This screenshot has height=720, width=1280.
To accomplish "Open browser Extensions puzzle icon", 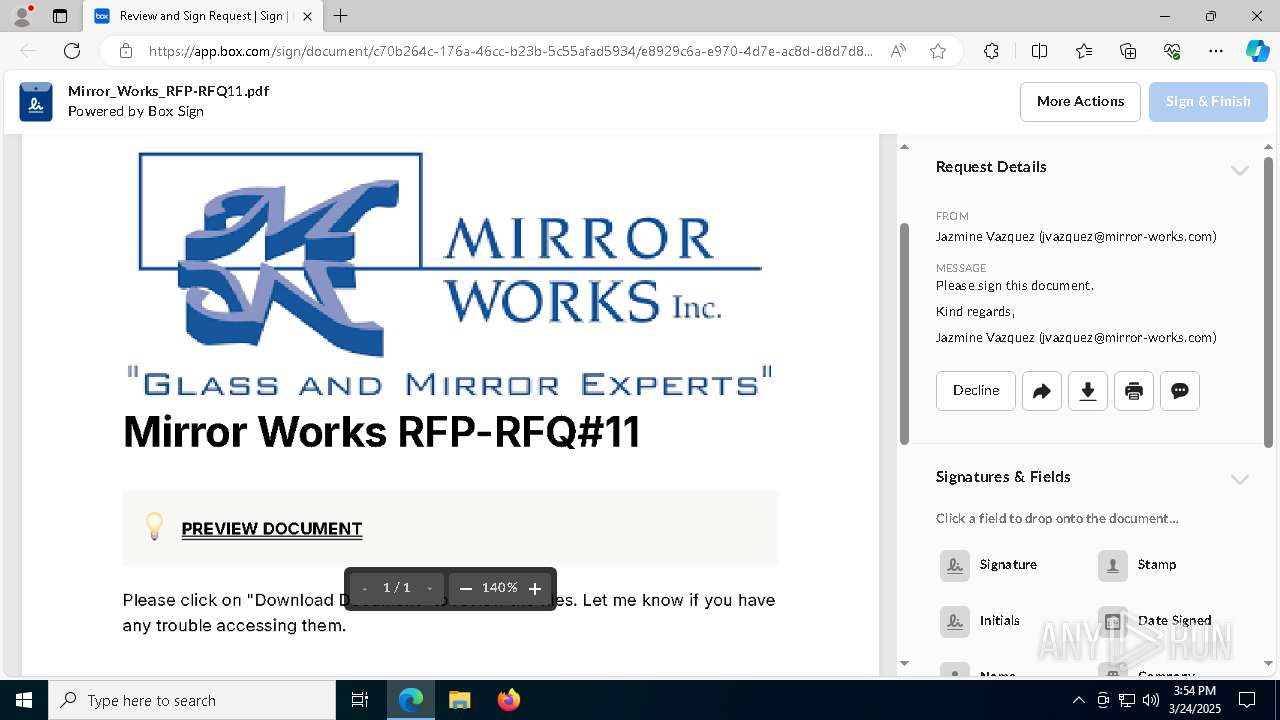I will pos(991,51).
